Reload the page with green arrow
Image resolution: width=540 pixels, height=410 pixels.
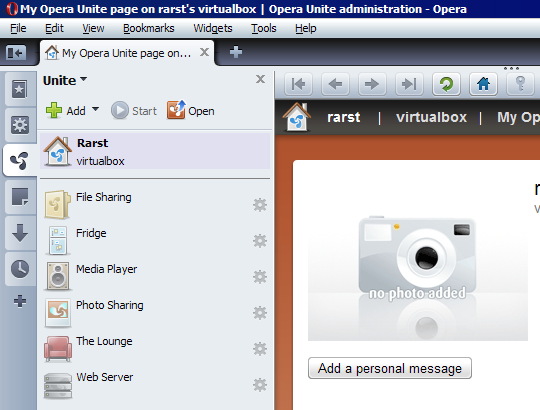[446, 84]
